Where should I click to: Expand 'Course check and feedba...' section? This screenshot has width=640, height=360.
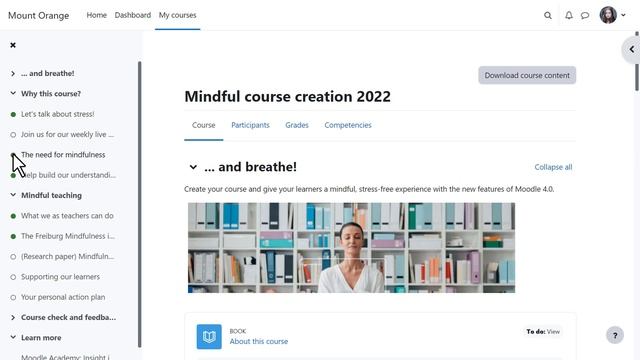(x=13, y=317)
